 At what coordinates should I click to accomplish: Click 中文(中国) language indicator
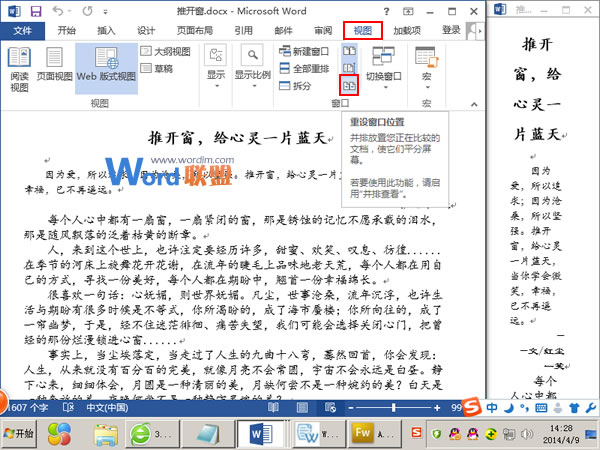click(x=107, y=408)
